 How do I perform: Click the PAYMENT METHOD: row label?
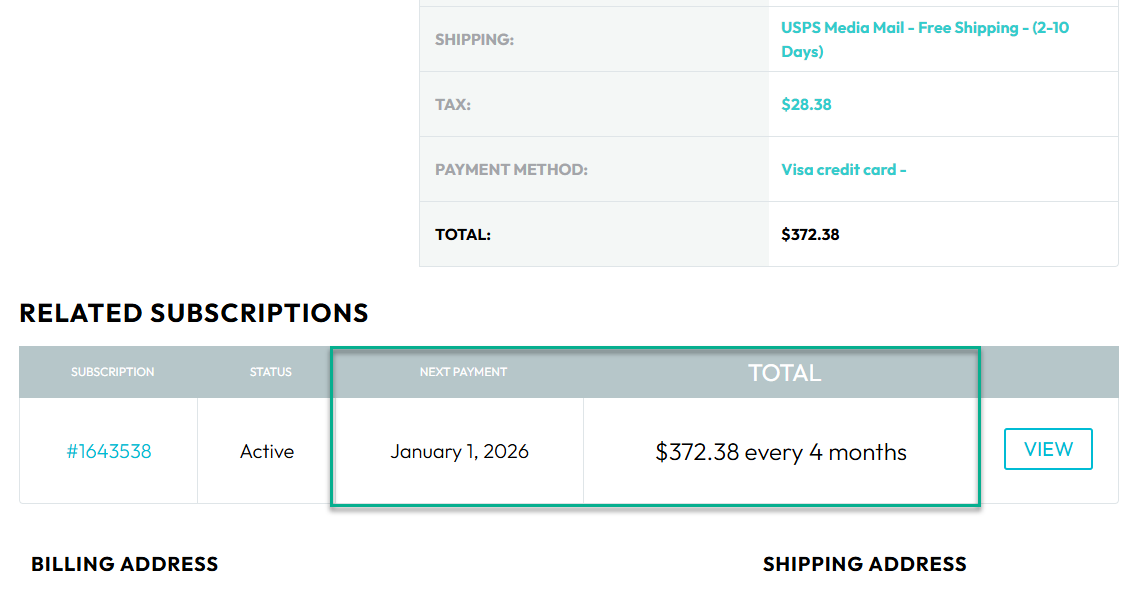(511, 170)
